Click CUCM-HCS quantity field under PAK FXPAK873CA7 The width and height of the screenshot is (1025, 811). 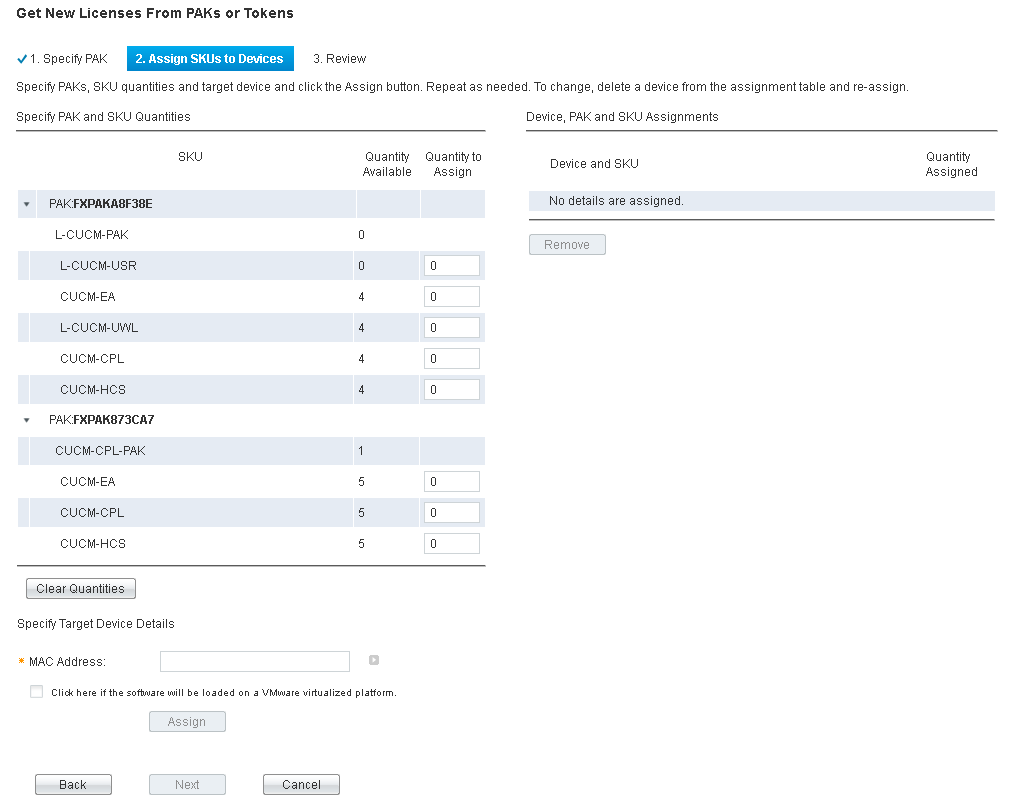(x=451, y=543)
